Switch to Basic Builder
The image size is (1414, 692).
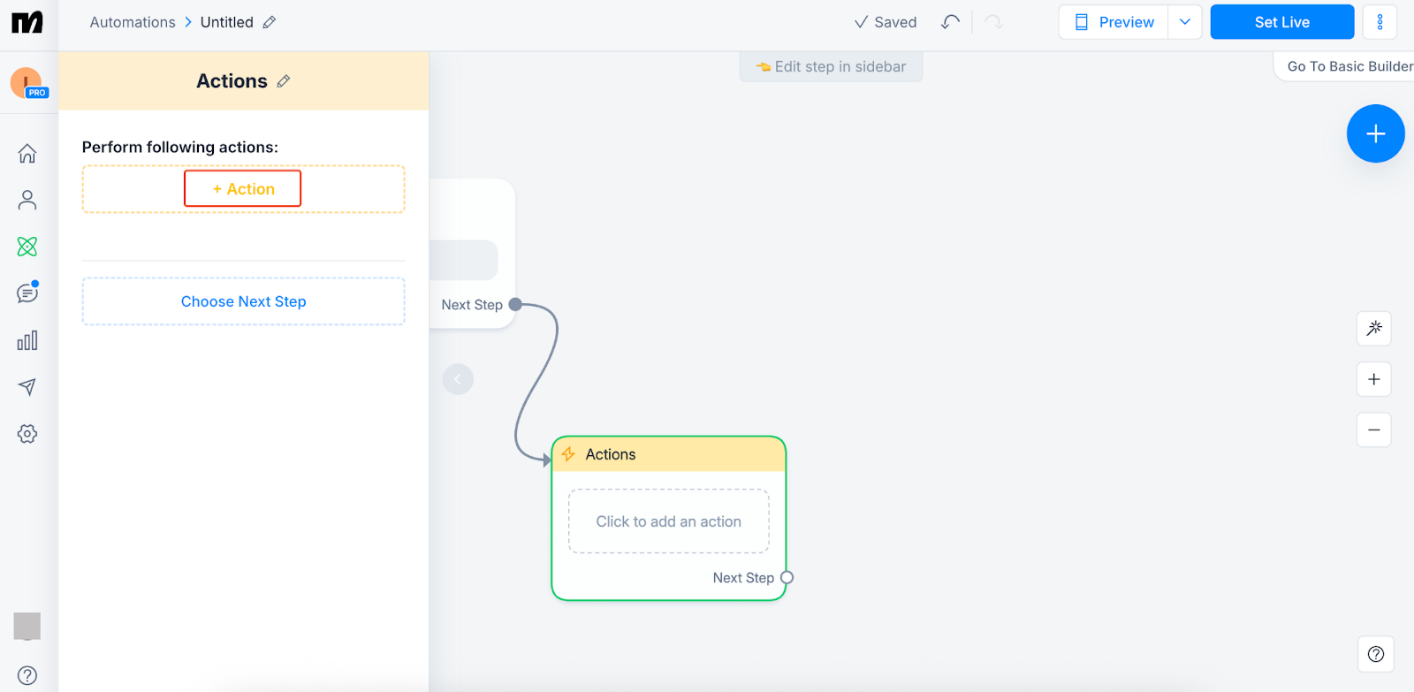pyautogui.click(x=1346, y=65)
